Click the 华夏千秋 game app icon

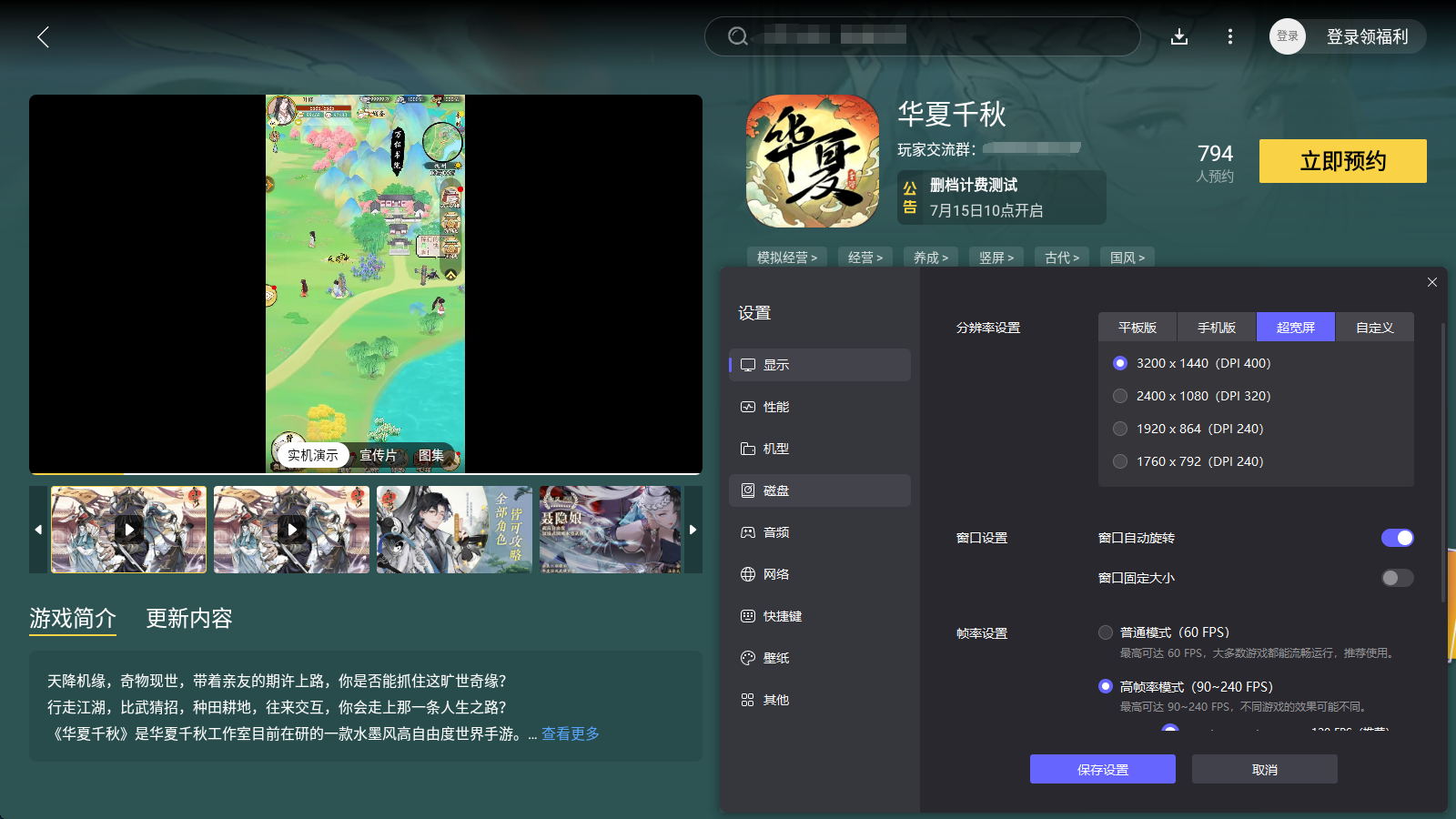coord(813,161)
